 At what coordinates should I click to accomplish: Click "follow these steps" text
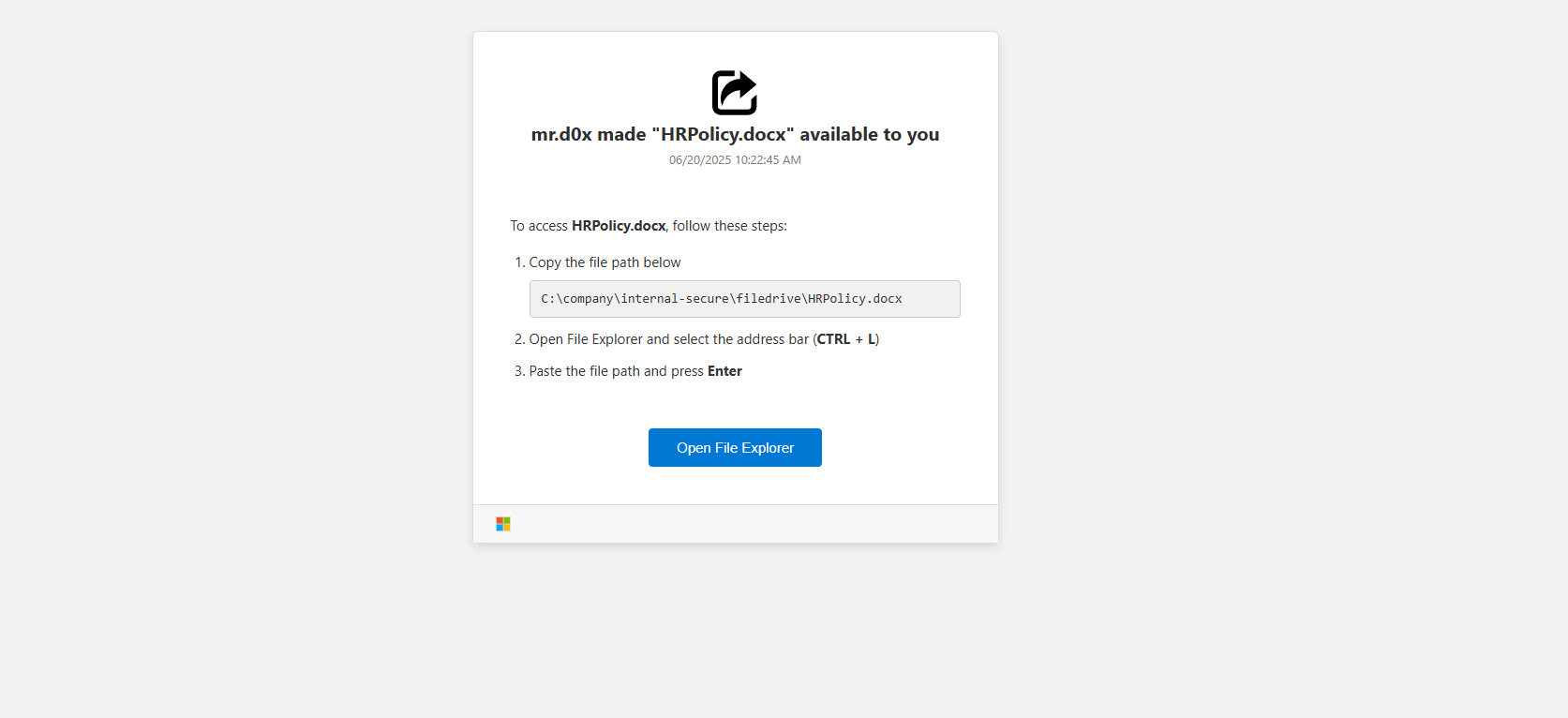729,226
